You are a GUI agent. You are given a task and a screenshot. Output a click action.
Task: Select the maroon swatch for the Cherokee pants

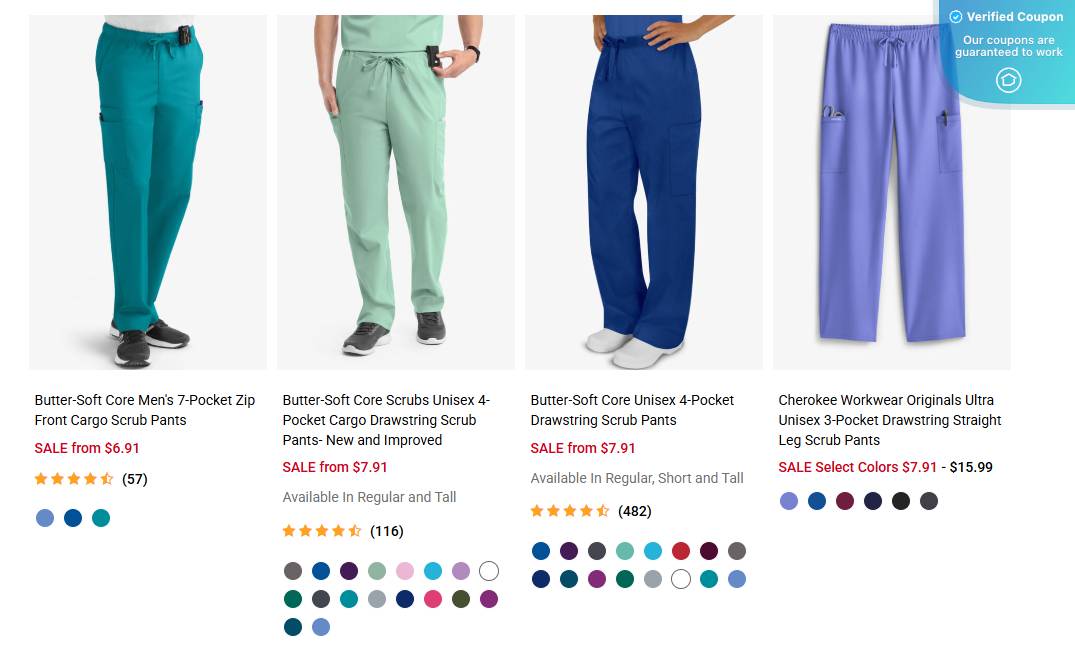click(x=845, y=501)
